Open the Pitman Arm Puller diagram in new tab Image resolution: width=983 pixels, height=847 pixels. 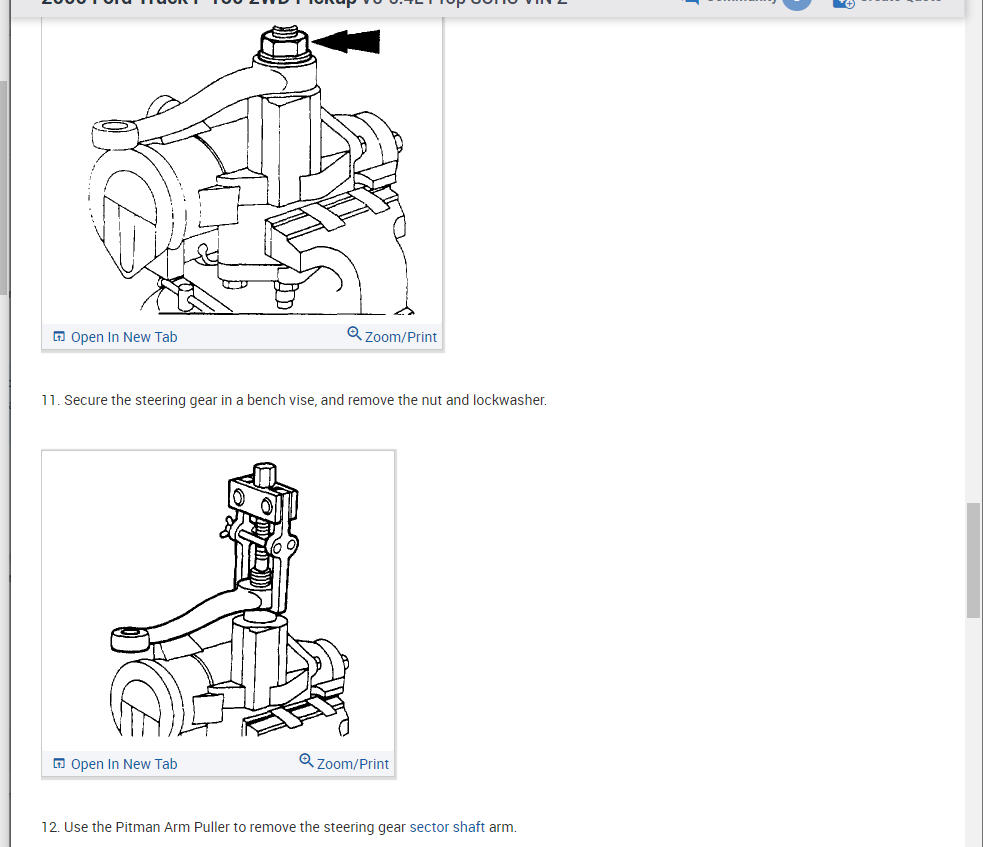[115, 764]
